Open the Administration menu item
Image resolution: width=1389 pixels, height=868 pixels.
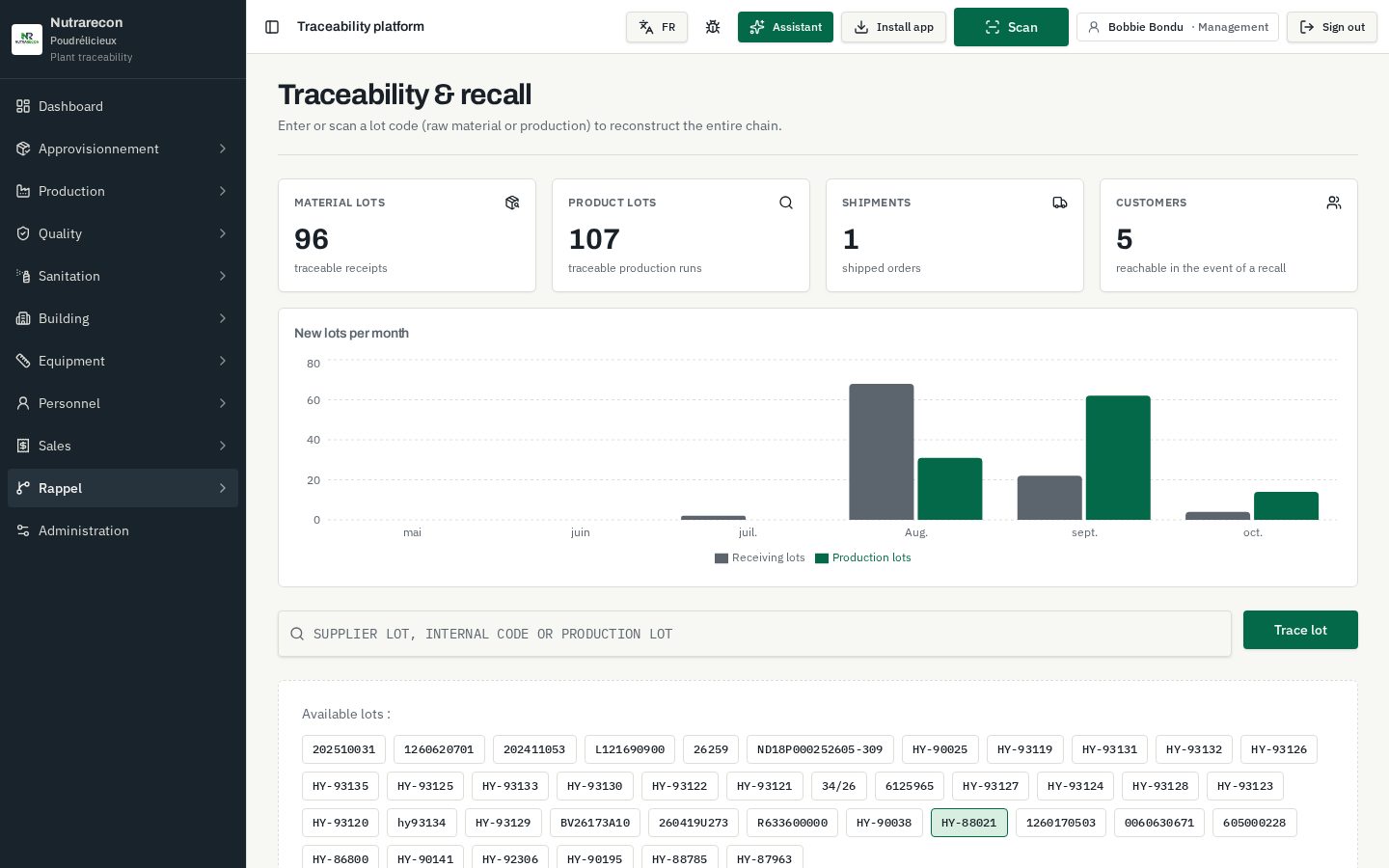[123, 530]
